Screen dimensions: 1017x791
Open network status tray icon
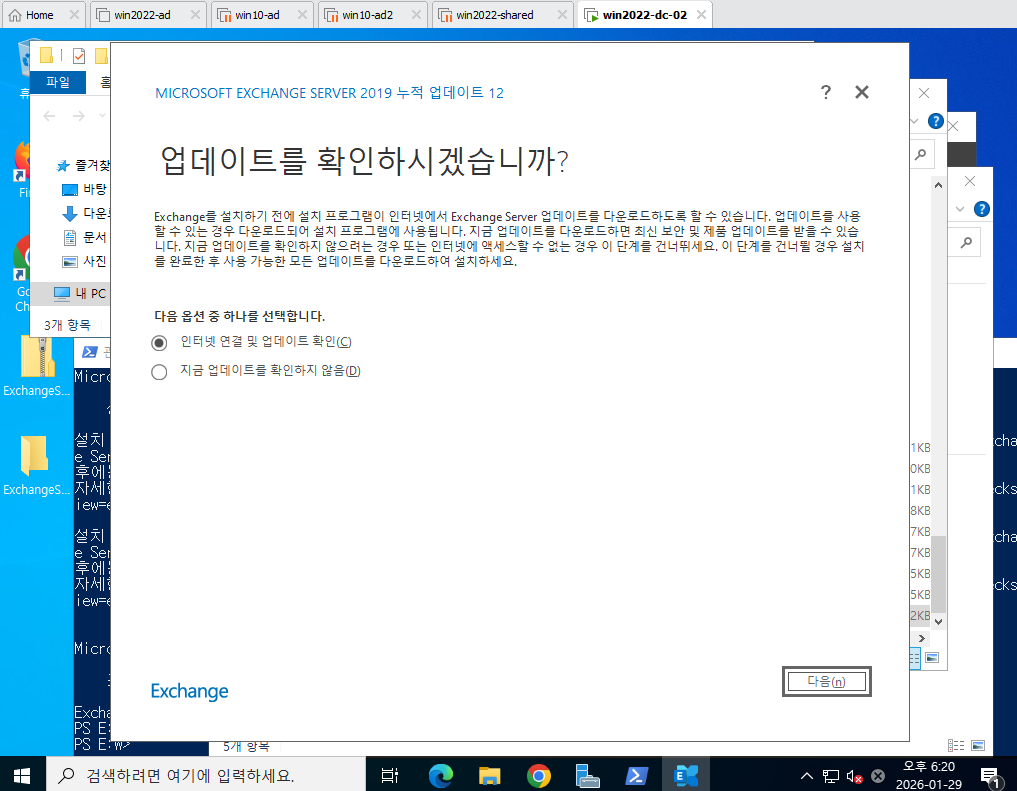pos(831,776)
